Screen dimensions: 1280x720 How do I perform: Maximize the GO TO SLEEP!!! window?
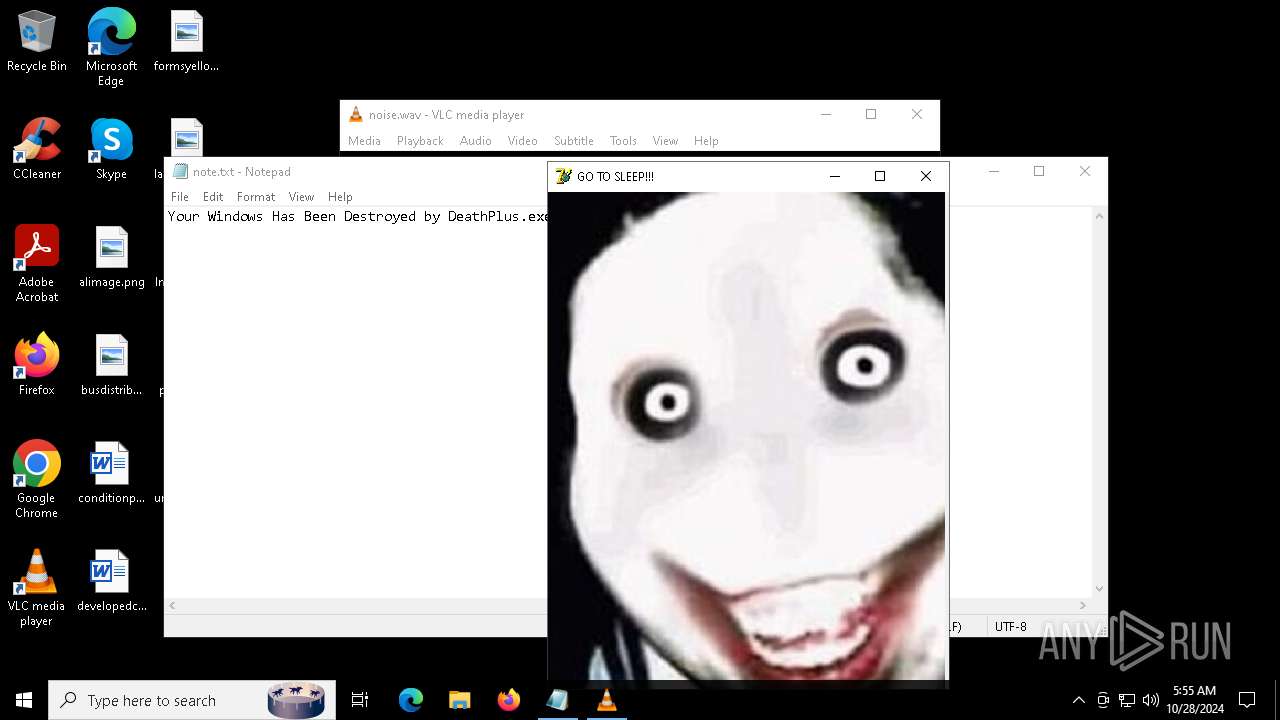(x=880, y=176)
